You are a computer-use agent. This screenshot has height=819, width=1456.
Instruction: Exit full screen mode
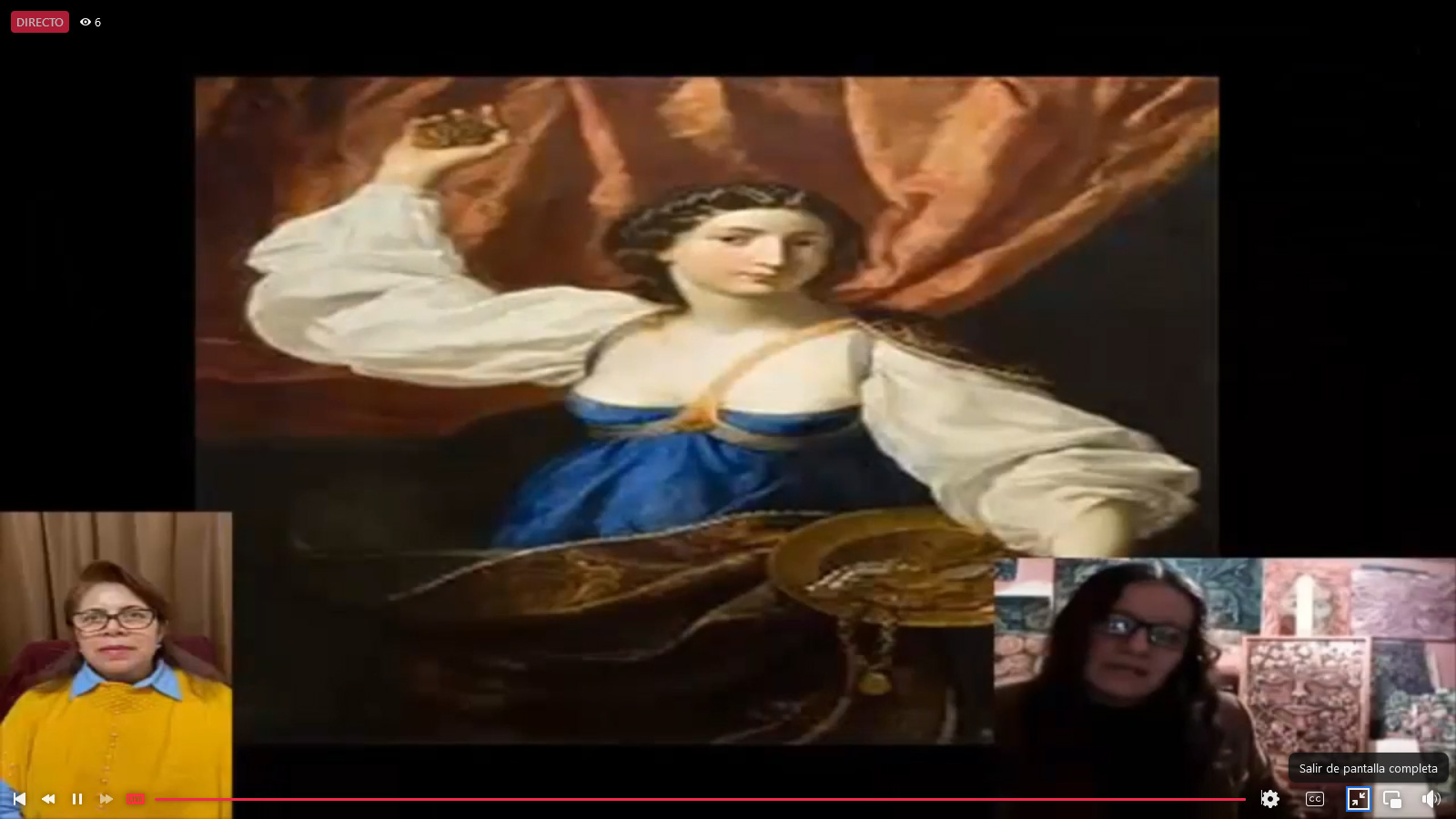tap(1358, 799)
